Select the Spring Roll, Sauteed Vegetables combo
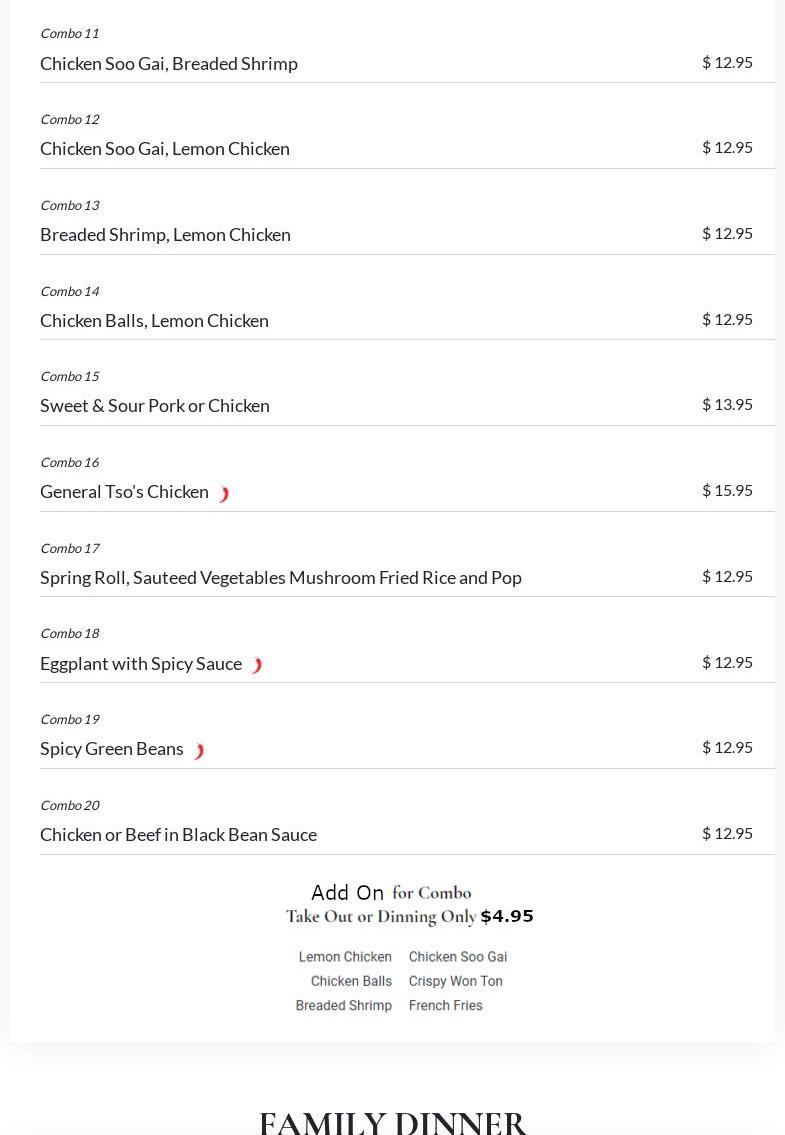The height and width of the screenshot is (1135, 785). 281,577
